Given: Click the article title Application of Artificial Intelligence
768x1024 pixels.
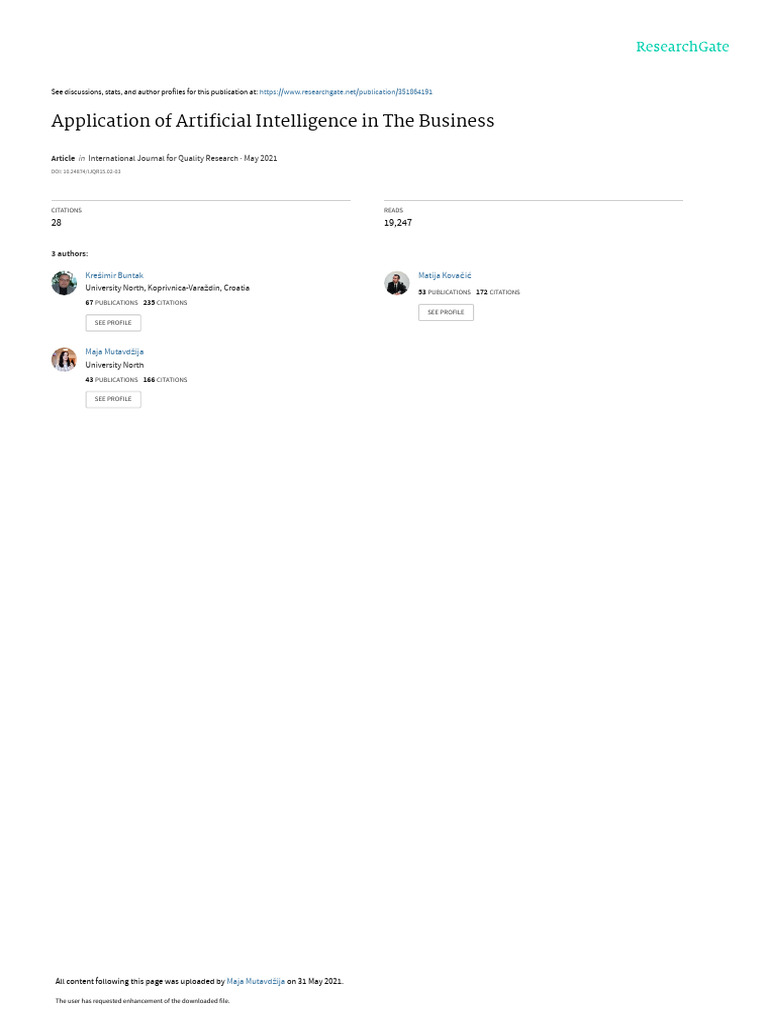Looking at the screenshot, I should (272, 121).
